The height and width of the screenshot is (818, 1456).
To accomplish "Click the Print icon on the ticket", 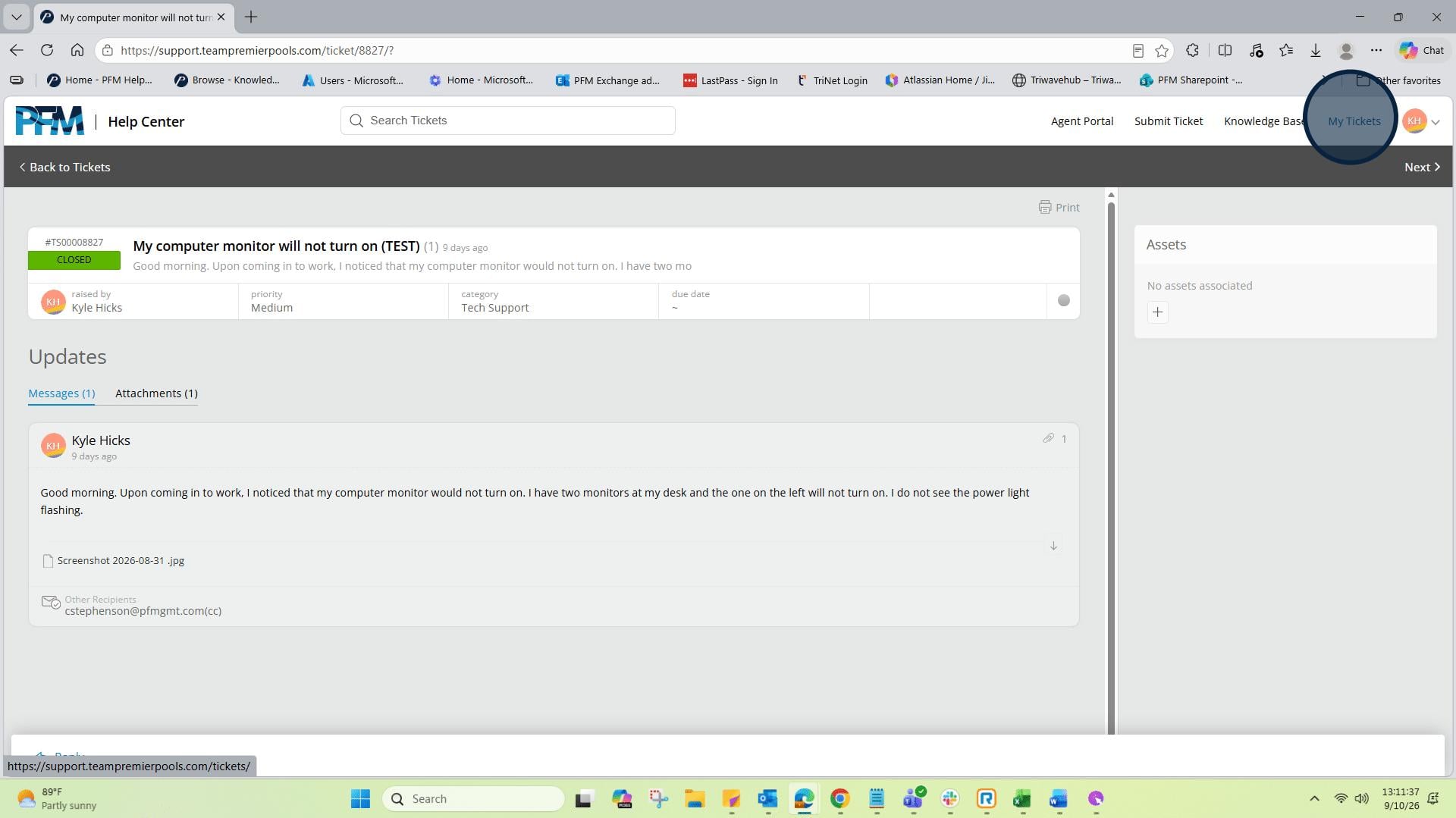I will tap(1044, 207).
